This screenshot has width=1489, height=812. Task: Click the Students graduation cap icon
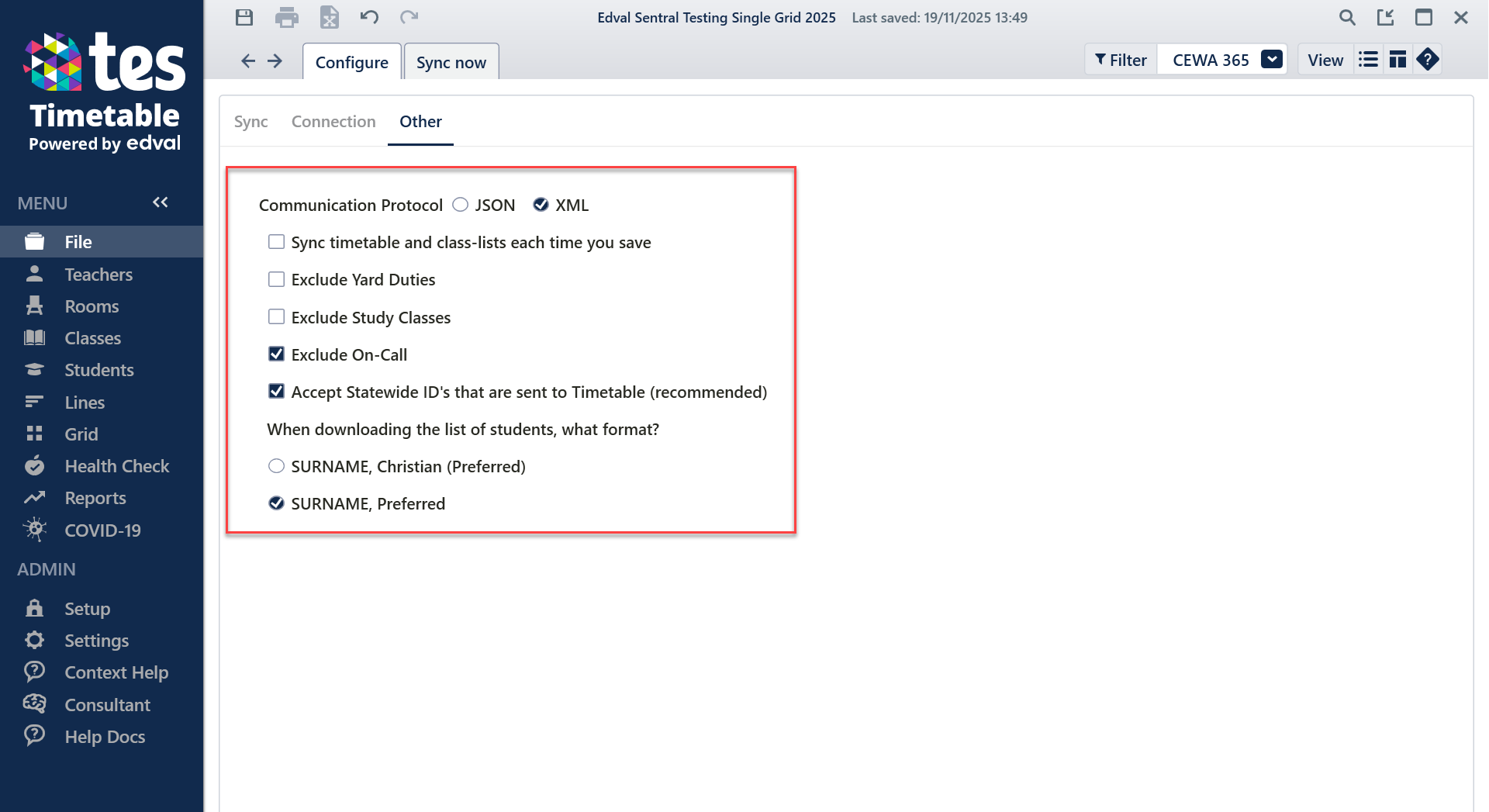34,370
